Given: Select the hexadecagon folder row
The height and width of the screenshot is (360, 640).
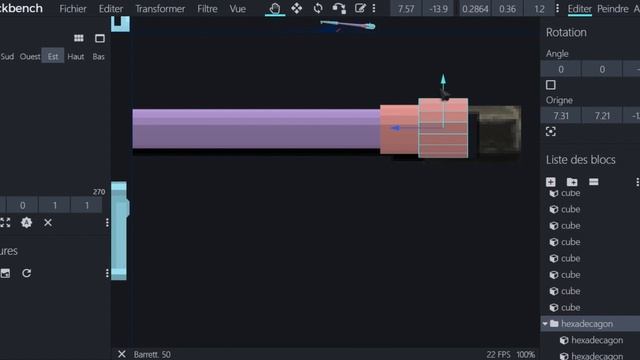Looking at the screenshot, I should pos(590,324).
